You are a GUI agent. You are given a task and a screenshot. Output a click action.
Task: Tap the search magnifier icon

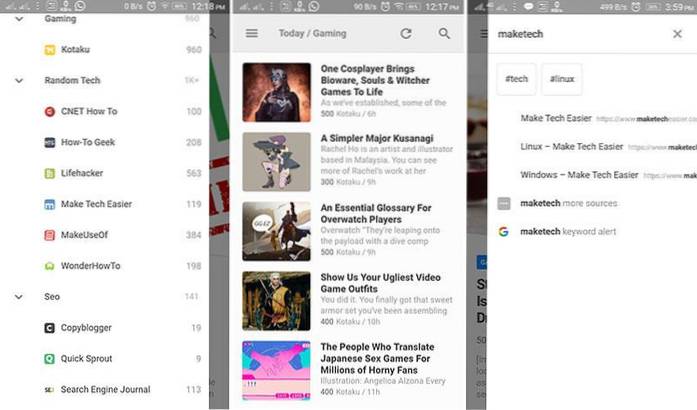pyautogui.click(x=444, y=33)
